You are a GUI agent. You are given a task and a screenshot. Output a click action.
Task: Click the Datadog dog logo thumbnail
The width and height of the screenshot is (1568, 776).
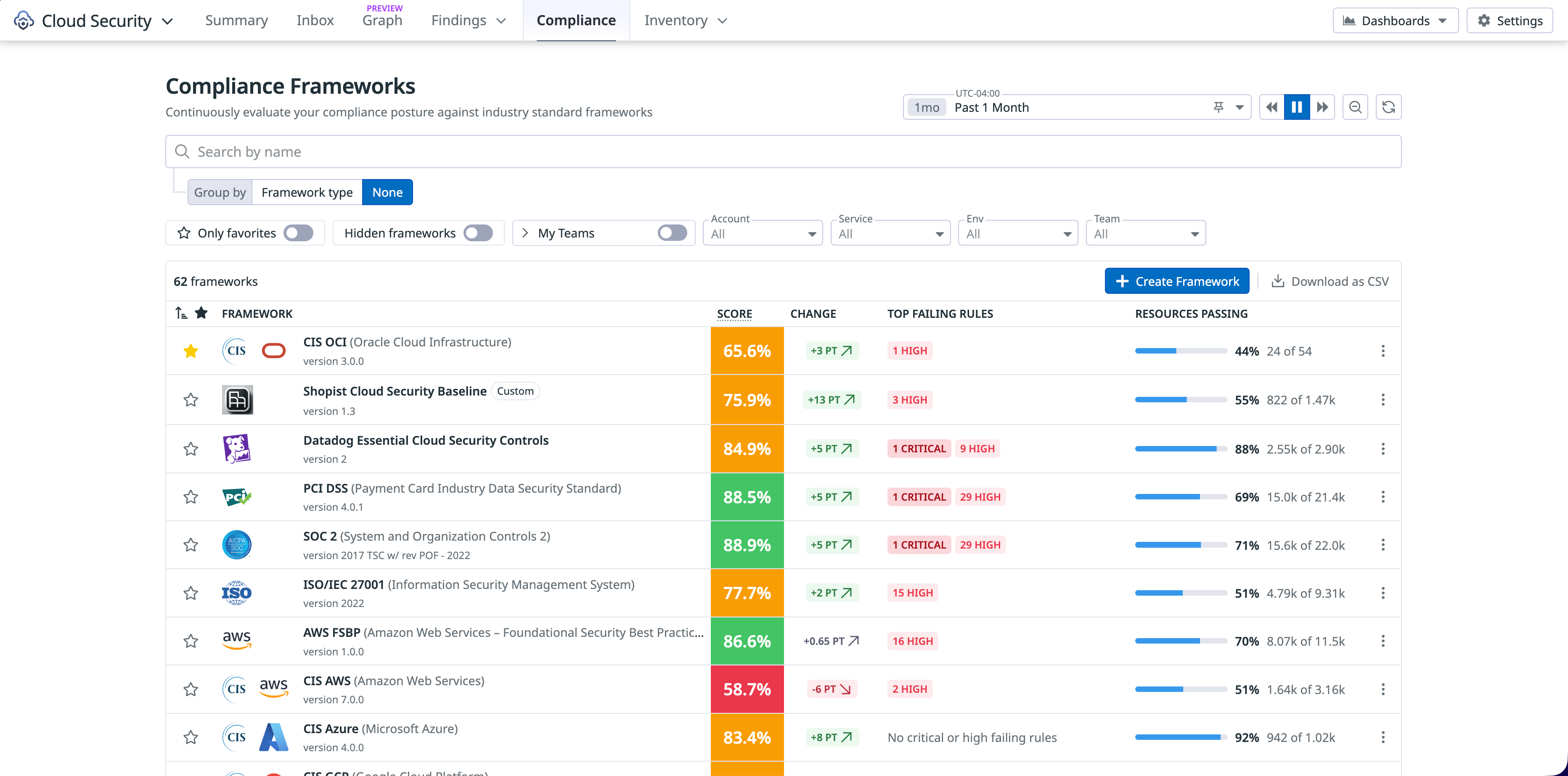(237, 449)
